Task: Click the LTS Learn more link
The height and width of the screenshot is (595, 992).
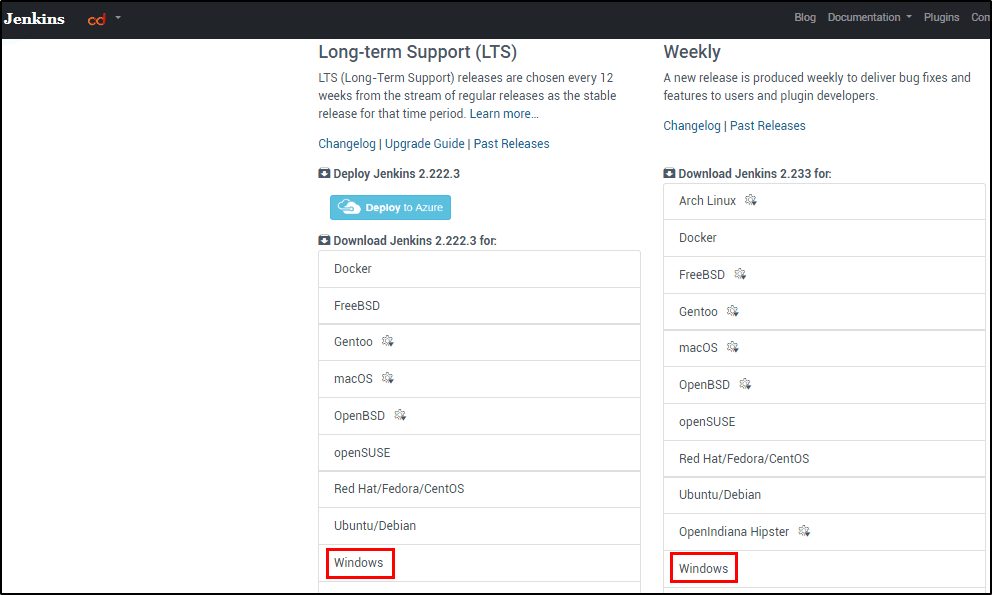Action: [x=504, y=114]
